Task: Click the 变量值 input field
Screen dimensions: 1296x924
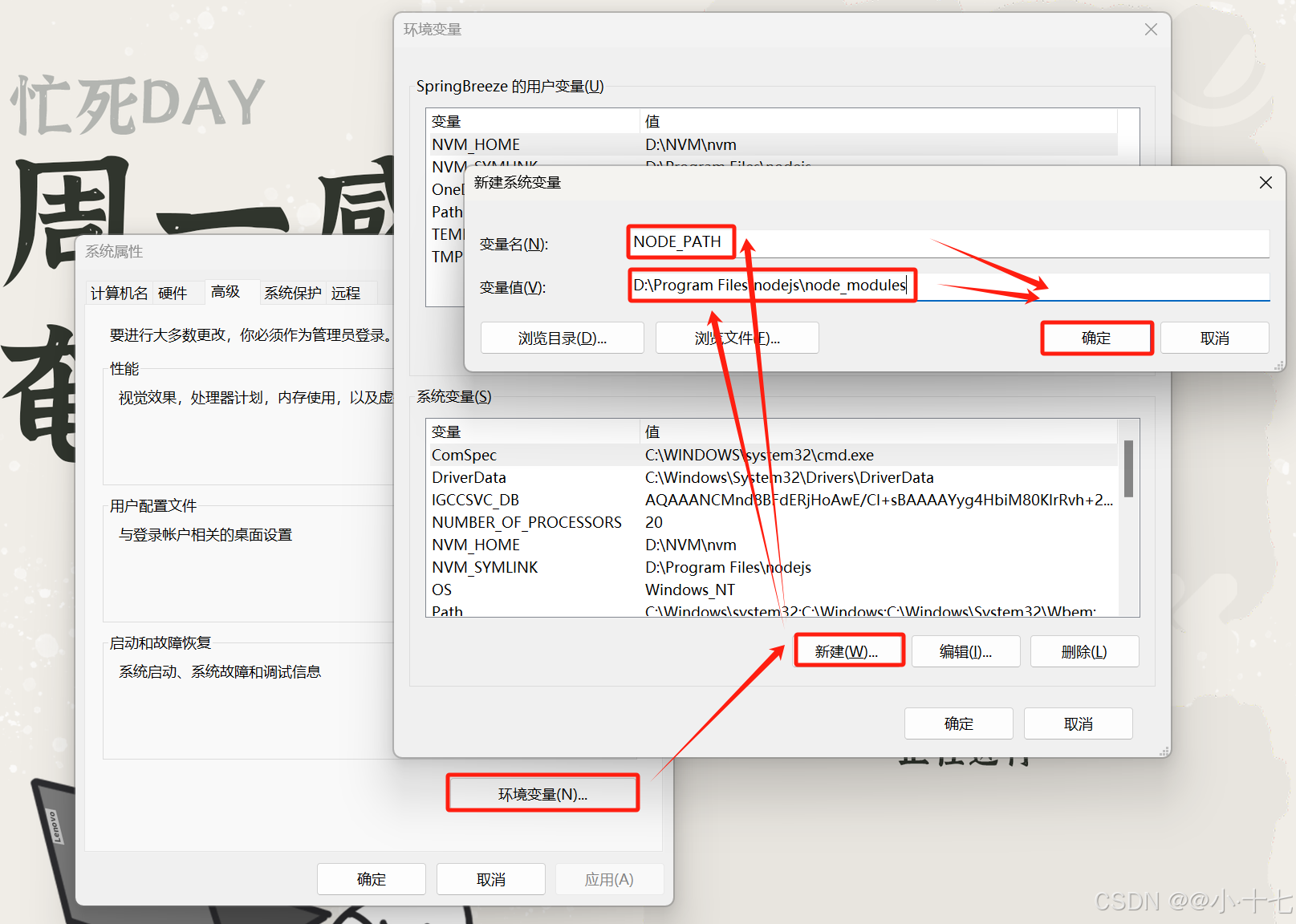Action: (948, 286)
